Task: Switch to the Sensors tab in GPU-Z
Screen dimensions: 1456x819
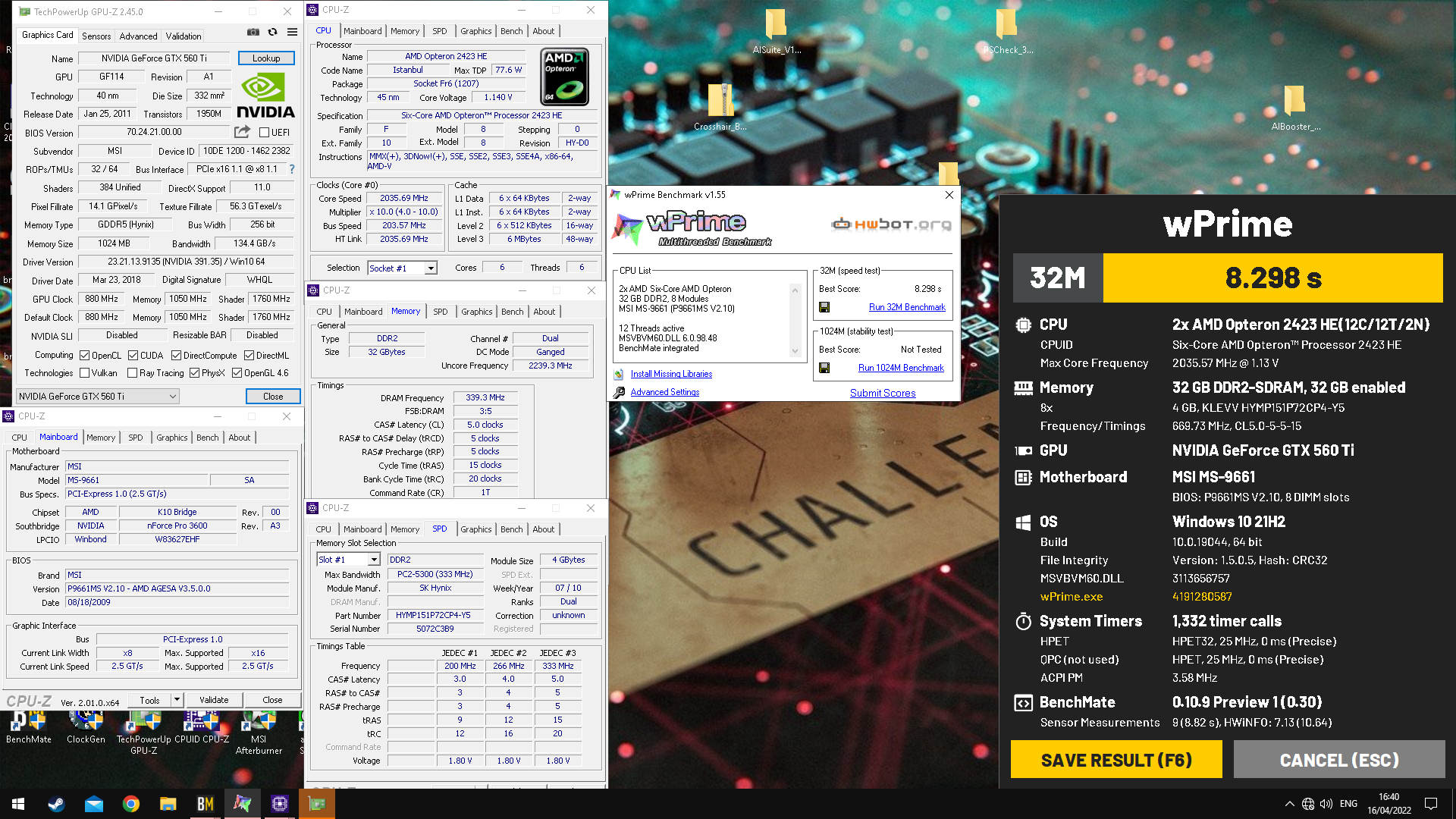Action: point(96,36)
